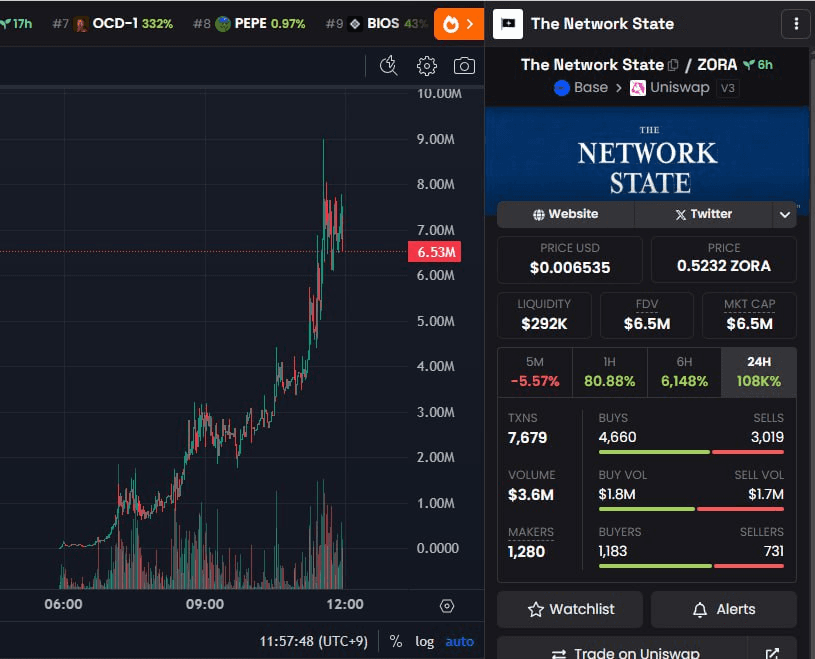Toggle percent scale on chart
Viewport: 815px width, 659px height.
[x=396, y=642]
